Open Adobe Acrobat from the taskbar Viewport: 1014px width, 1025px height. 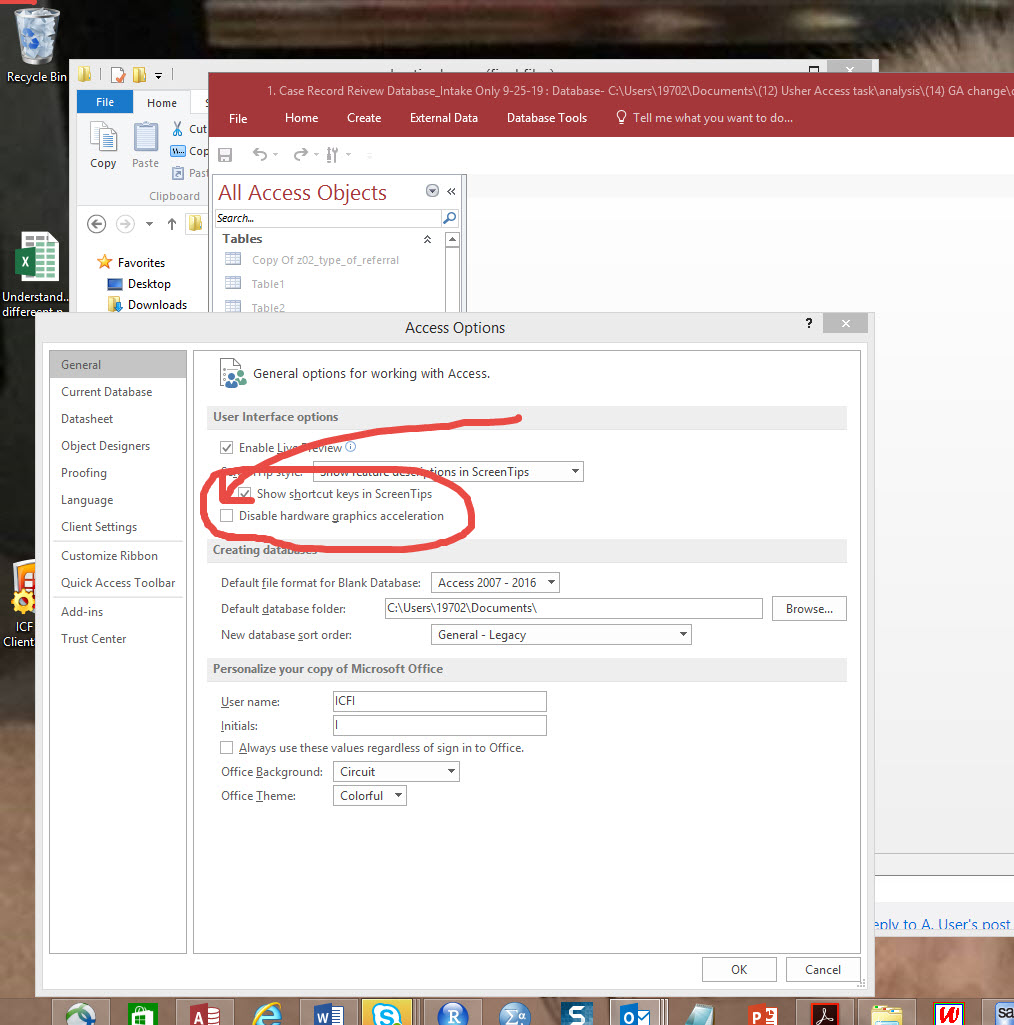pos(824,1015)
